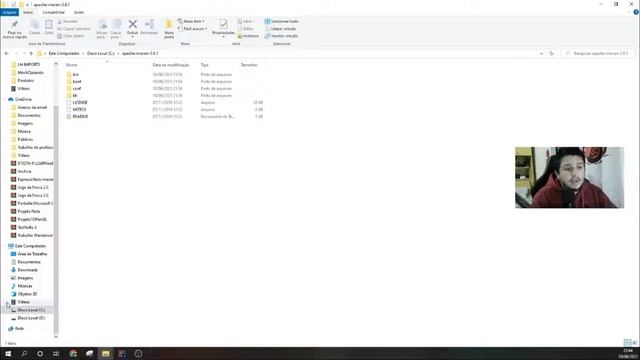Click in the Pesquisar search box
This screenshot has width=640, height=360.
[x=598, y=53]
